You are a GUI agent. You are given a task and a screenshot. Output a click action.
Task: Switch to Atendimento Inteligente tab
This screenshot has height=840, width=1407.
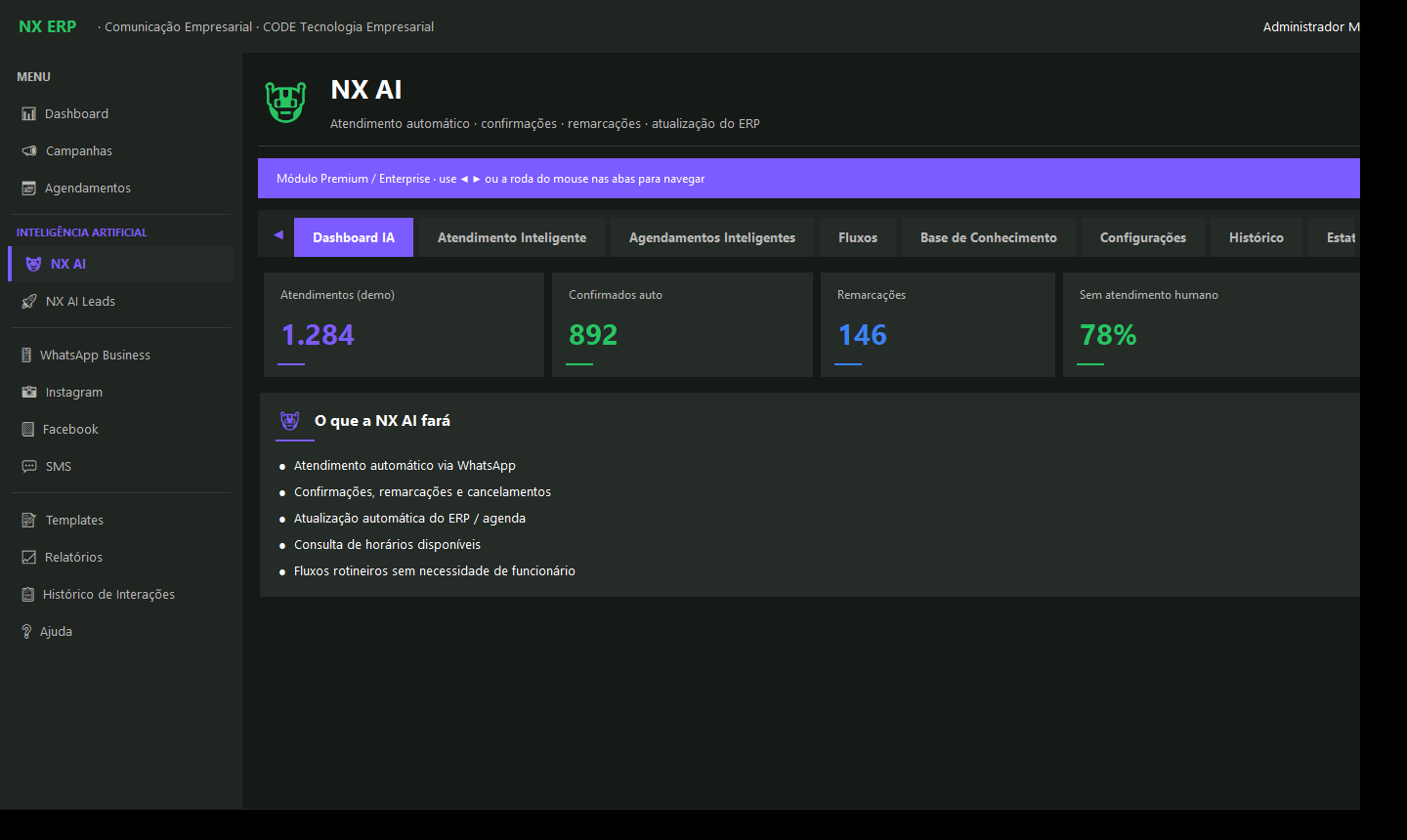pyautogui.click(x=512, y=237)
